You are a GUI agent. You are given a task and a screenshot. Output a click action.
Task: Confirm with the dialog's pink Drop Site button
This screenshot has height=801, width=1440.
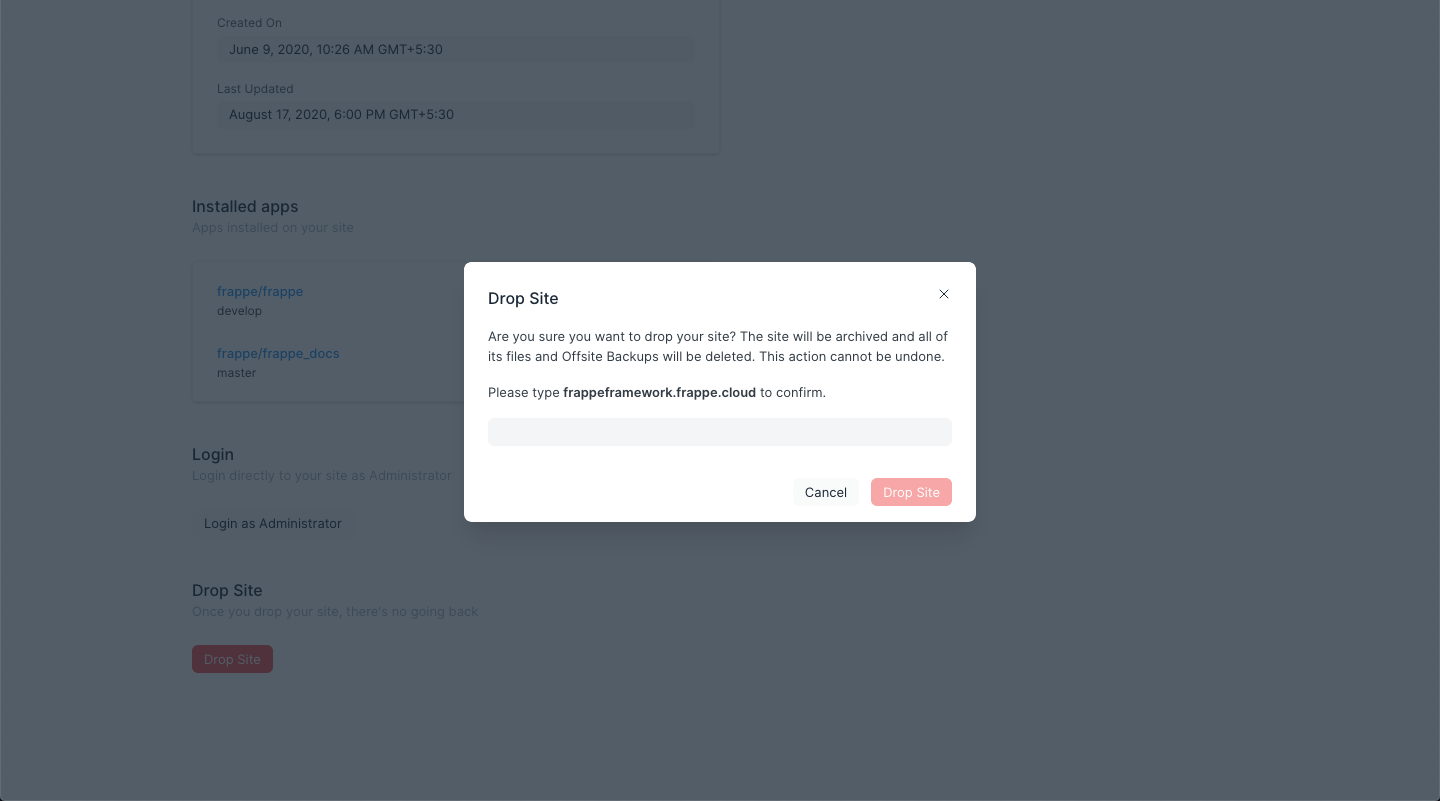pyautogui.click(x=911, y=492)
